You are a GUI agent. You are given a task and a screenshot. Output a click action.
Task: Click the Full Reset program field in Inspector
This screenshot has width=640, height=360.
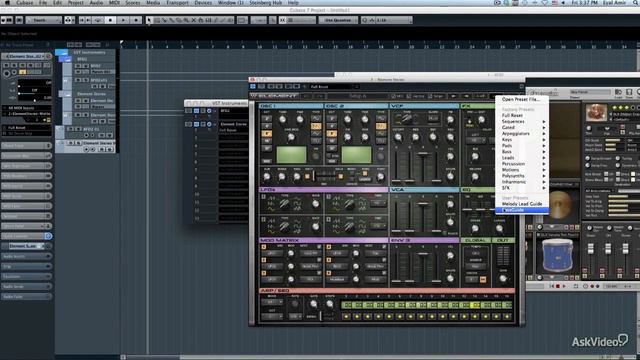click(26, 128)
